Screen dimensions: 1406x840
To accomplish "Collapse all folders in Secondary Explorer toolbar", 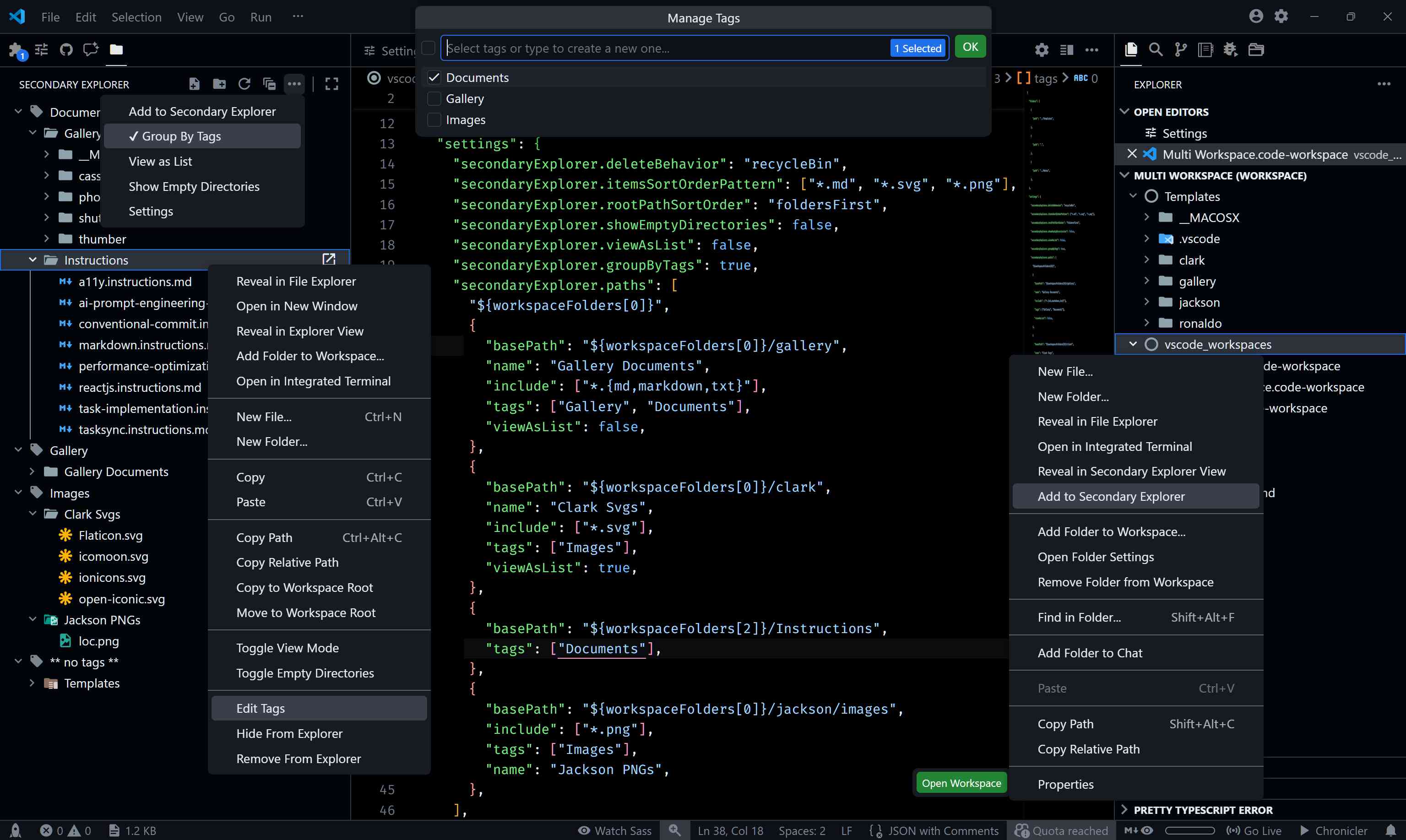I will (x=269, y=83).
